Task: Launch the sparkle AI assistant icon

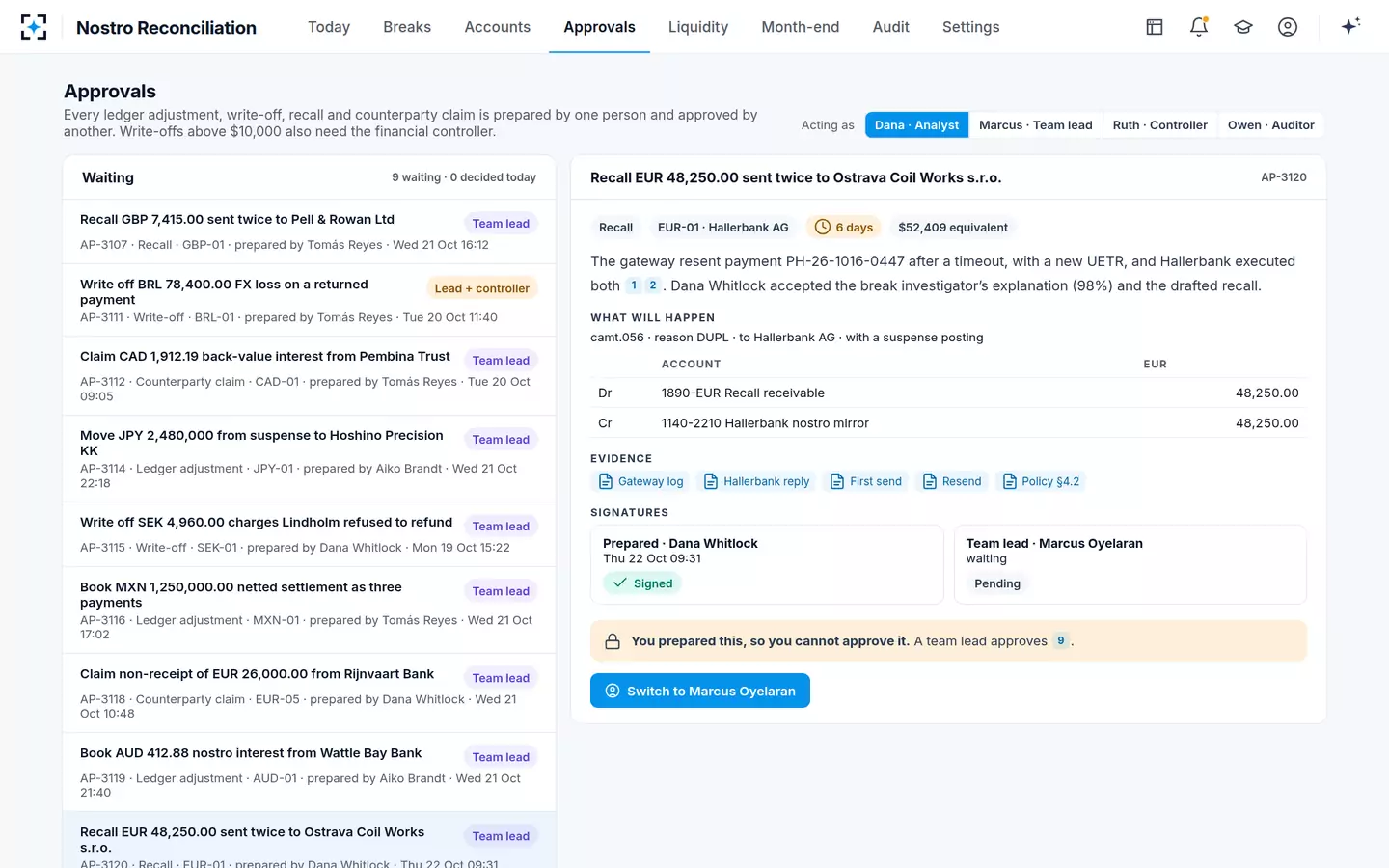Action: click(1350, 26)
